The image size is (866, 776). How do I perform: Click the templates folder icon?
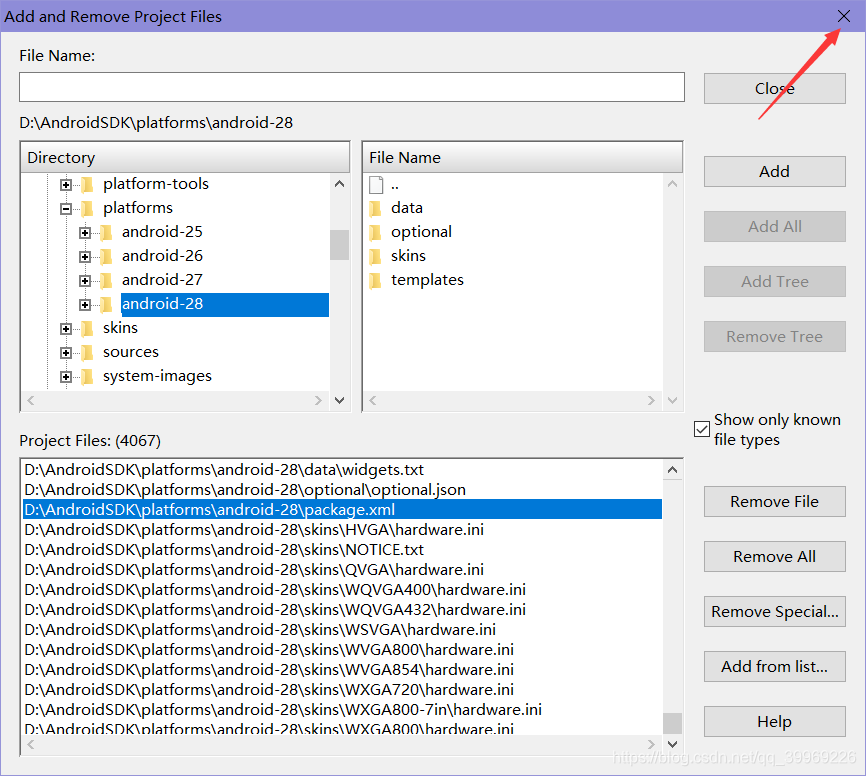pos(375,280)
